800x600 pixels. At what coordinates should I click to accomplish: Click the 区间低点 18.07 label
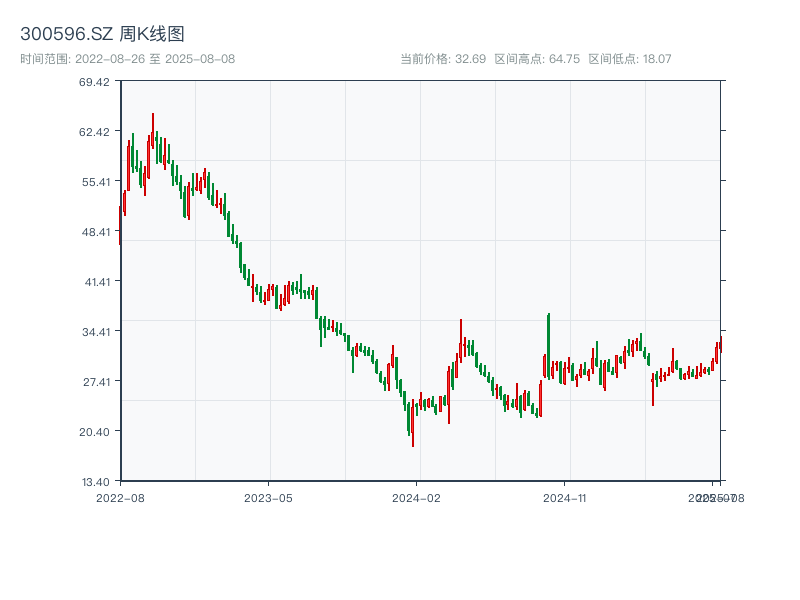[630, 59]
